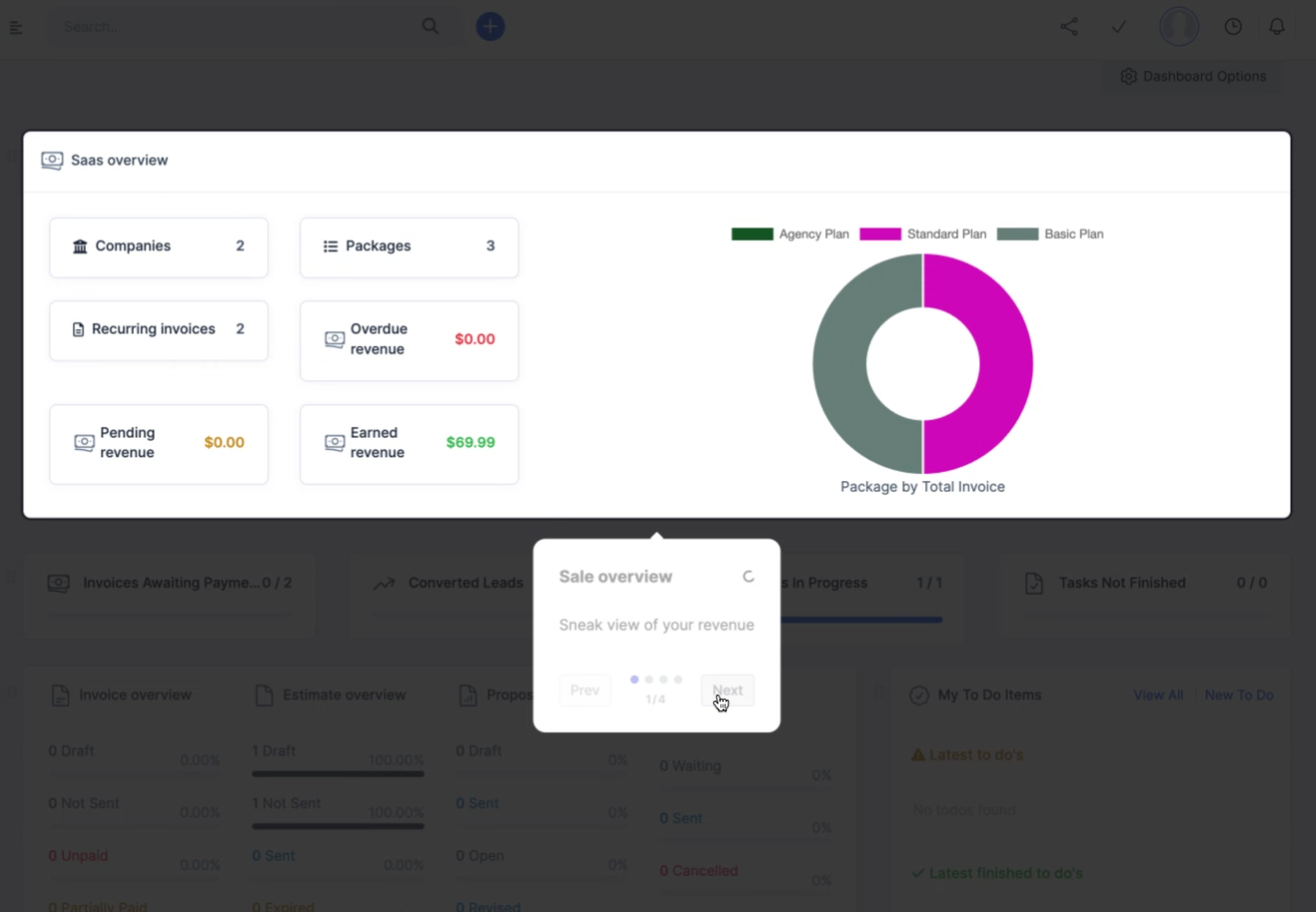The height and width of the screenshot is (912, 1316).
Task: Switch to the Estimate overview tab
Action: tap(344, 695)
